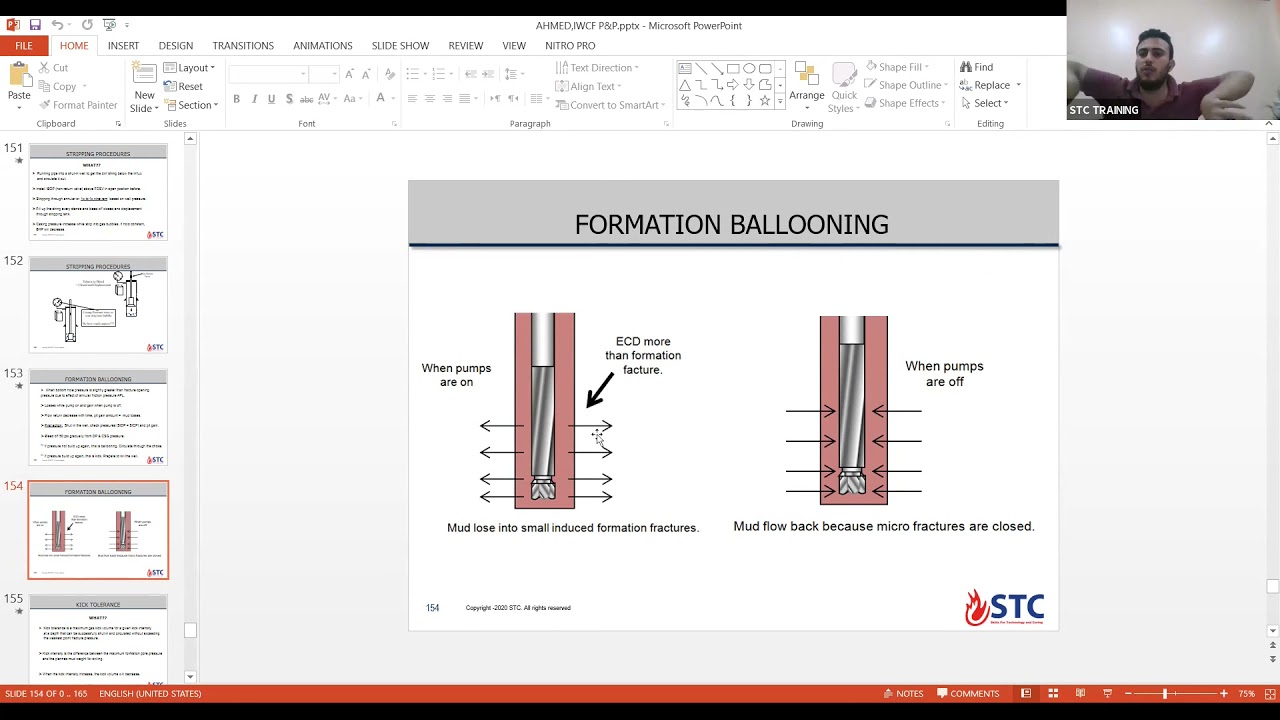Viewport: 1280px width, 720px height.
Task: Pick the straight Line shape
Action: pos(701,68)
